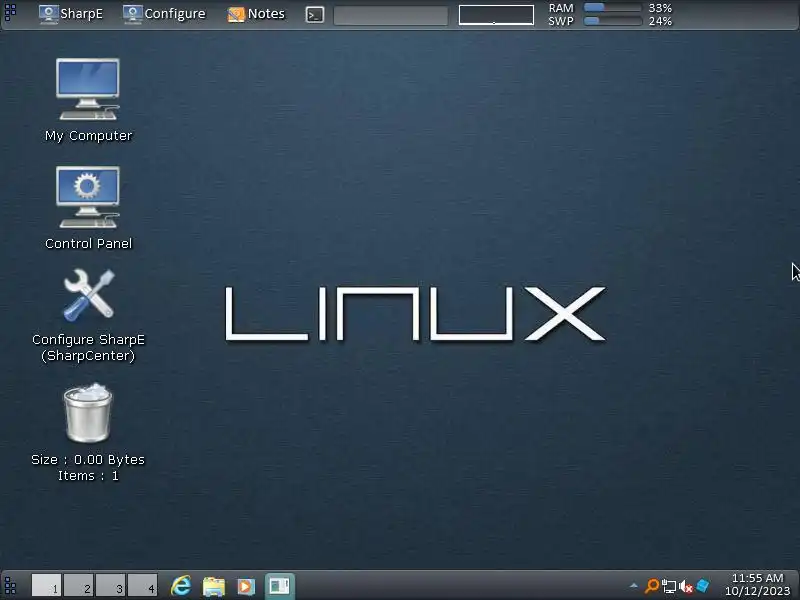This screenshot has height=600, width=800.
Task: Open the network monitor tray icon
Action: click(669, 586)
